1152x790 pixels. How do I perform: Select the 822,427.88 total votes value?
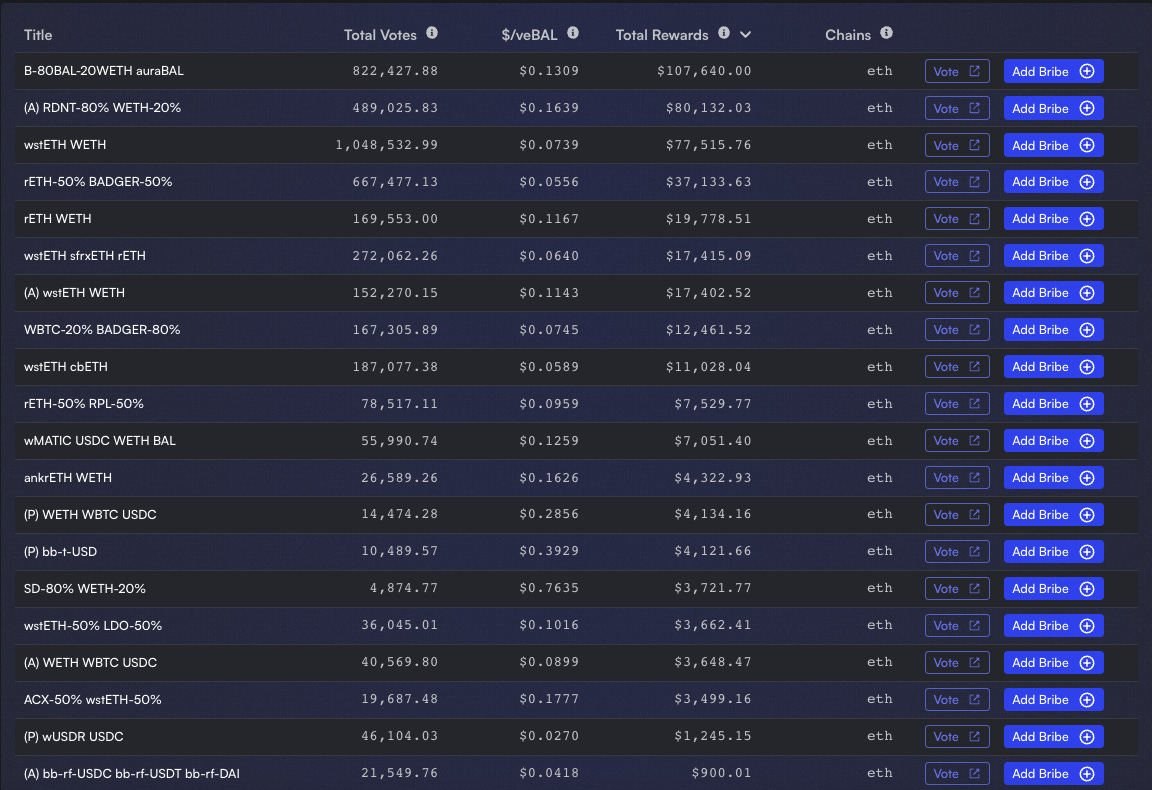[x=395, y=71]
